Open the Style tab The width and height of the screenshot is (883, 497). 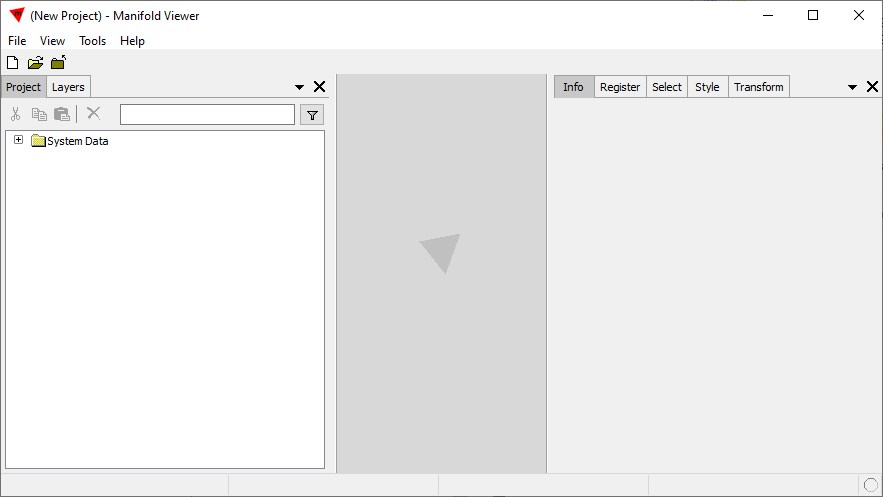(707, 87)
